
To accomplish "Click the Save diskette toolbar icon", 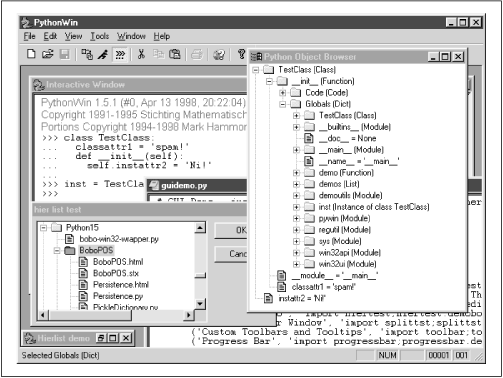I will click(x=64, y=54).
